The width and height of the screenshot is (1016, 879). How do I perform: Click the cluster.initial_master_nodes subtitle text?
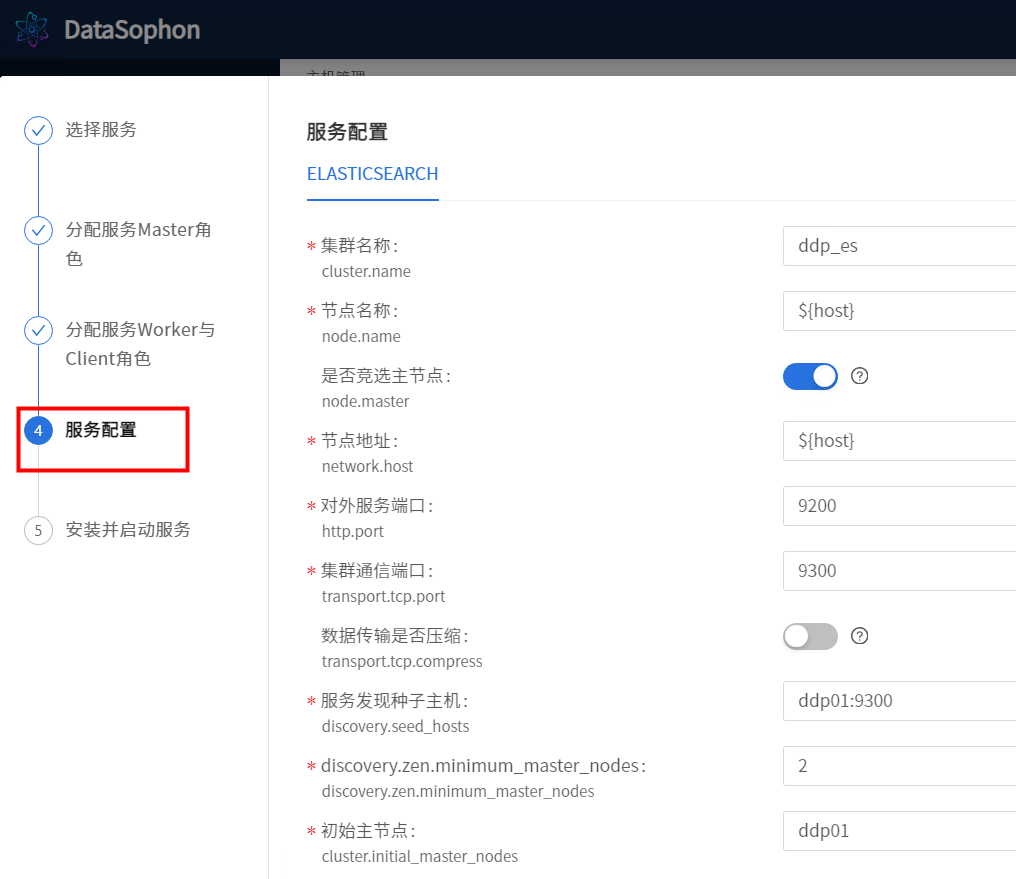[x=420, y=856]
